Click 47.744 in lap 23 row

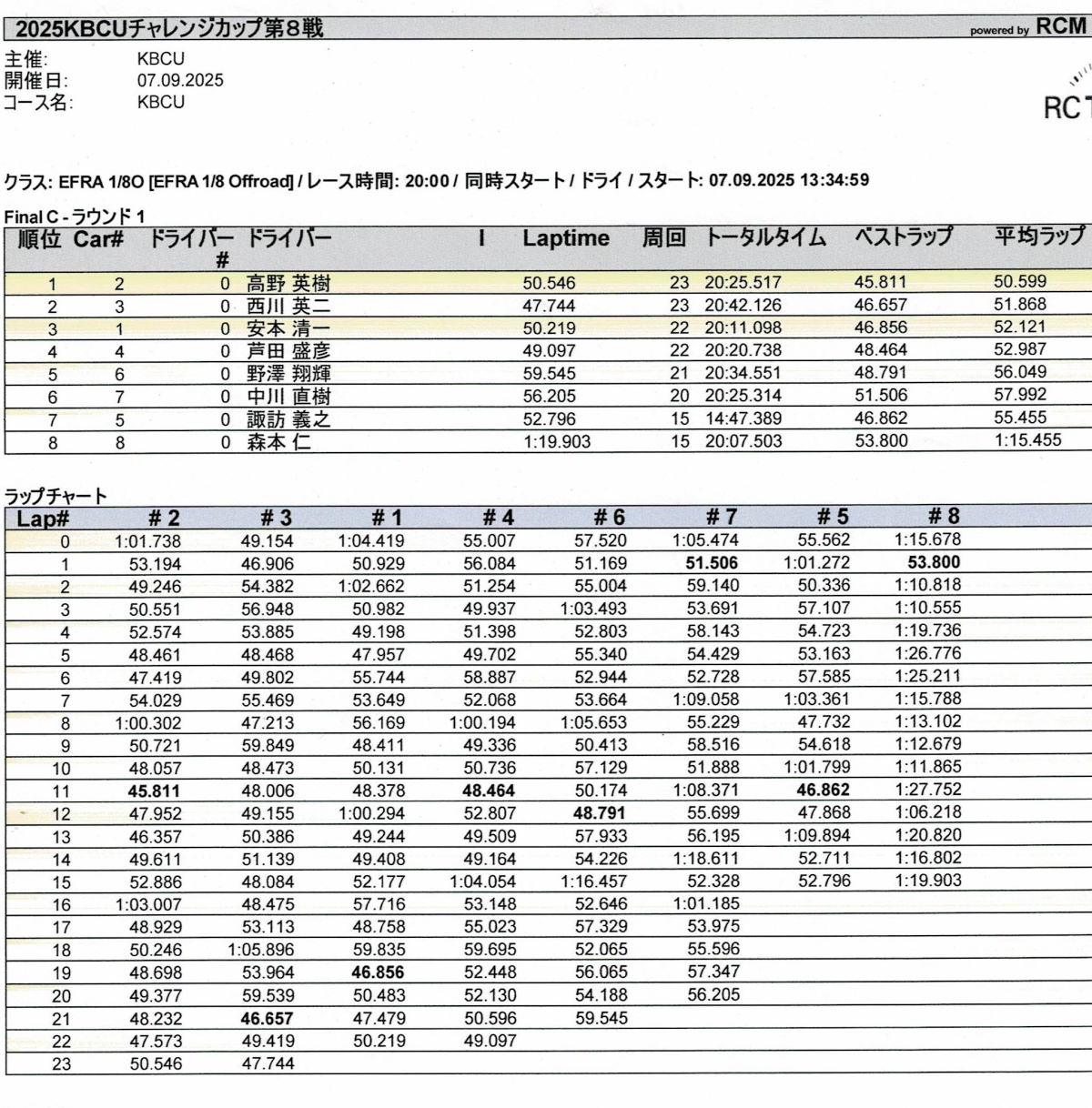click(268, 1063)
